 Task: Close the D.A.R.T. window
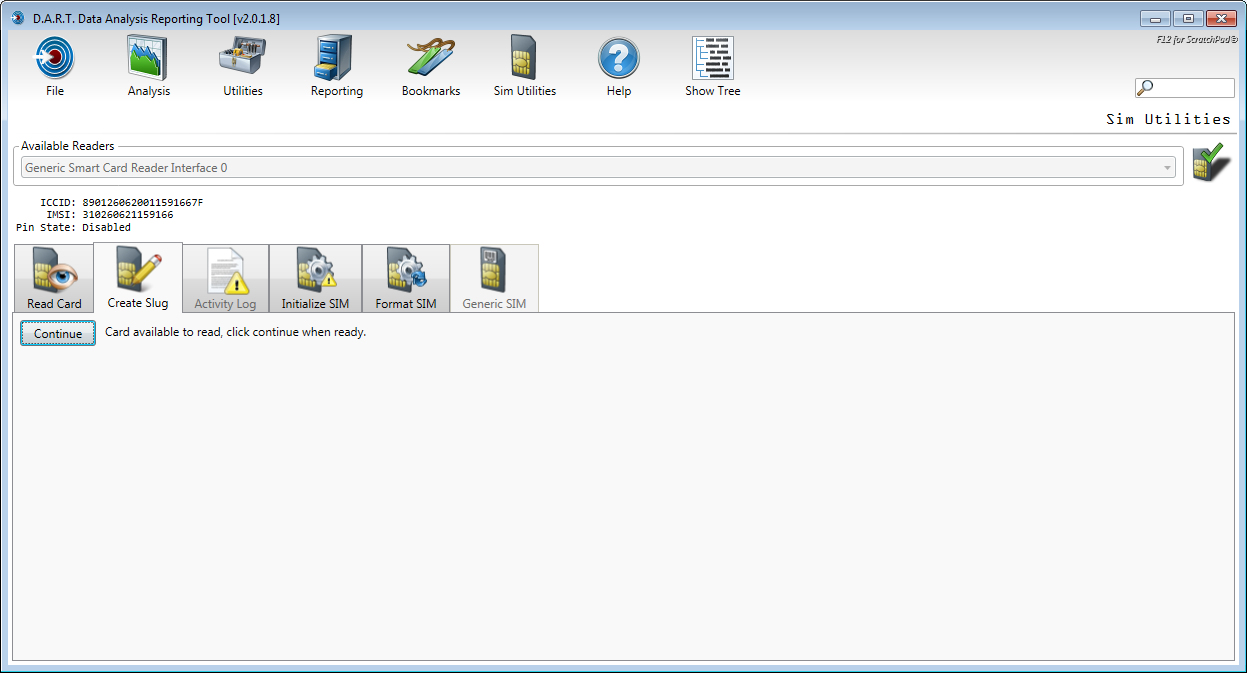pyautogui.click(x=1222, y=18)
